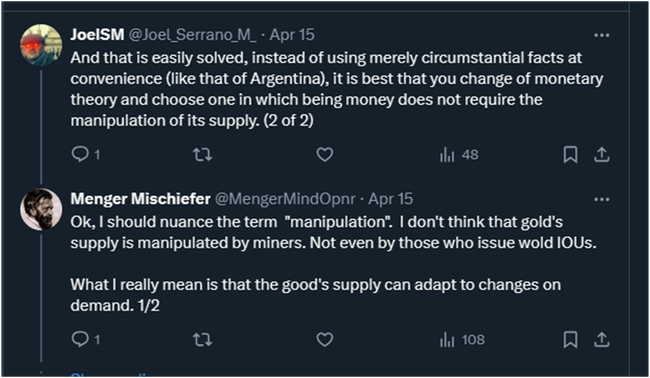Open the more options menu on JoelSM's tweet
The height and width of the screenshot is (378, 650).
pyautogui.click(x=601, y=36)
